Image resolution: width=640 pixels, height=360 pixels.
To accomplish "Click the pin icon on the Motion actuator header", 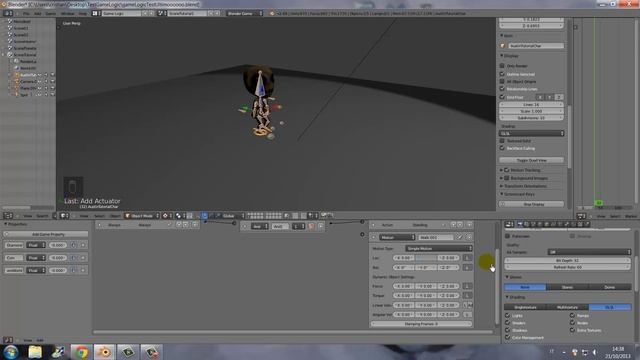I will click(x=460, y=237).
